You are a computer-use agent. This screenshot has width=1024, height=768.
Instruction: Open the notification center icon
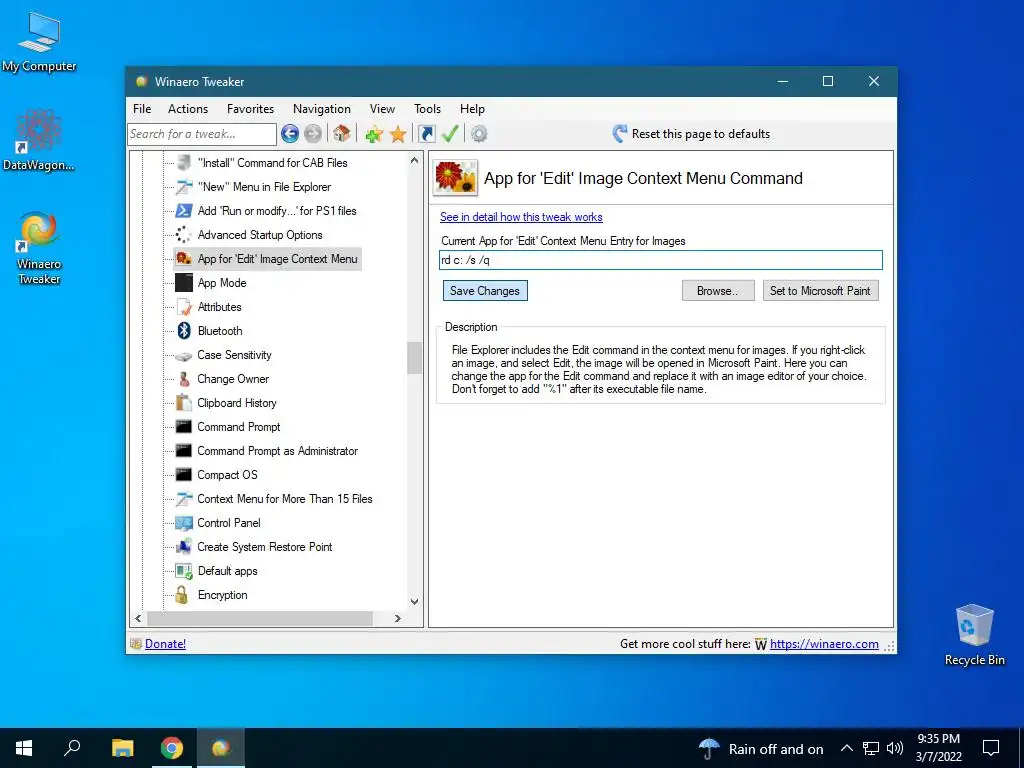[x=991, y=748]
